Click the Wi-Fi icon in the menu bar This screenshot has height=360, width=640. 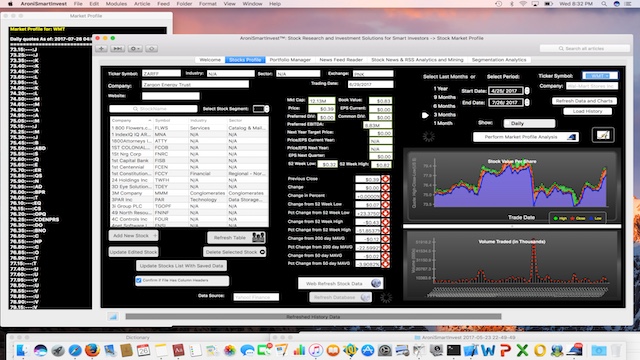[523, 4]
